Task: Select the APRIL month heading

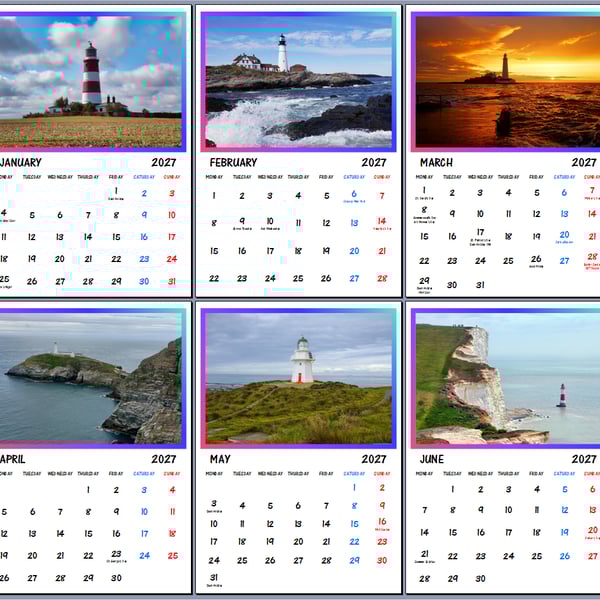Action: (x=12, y=459)
